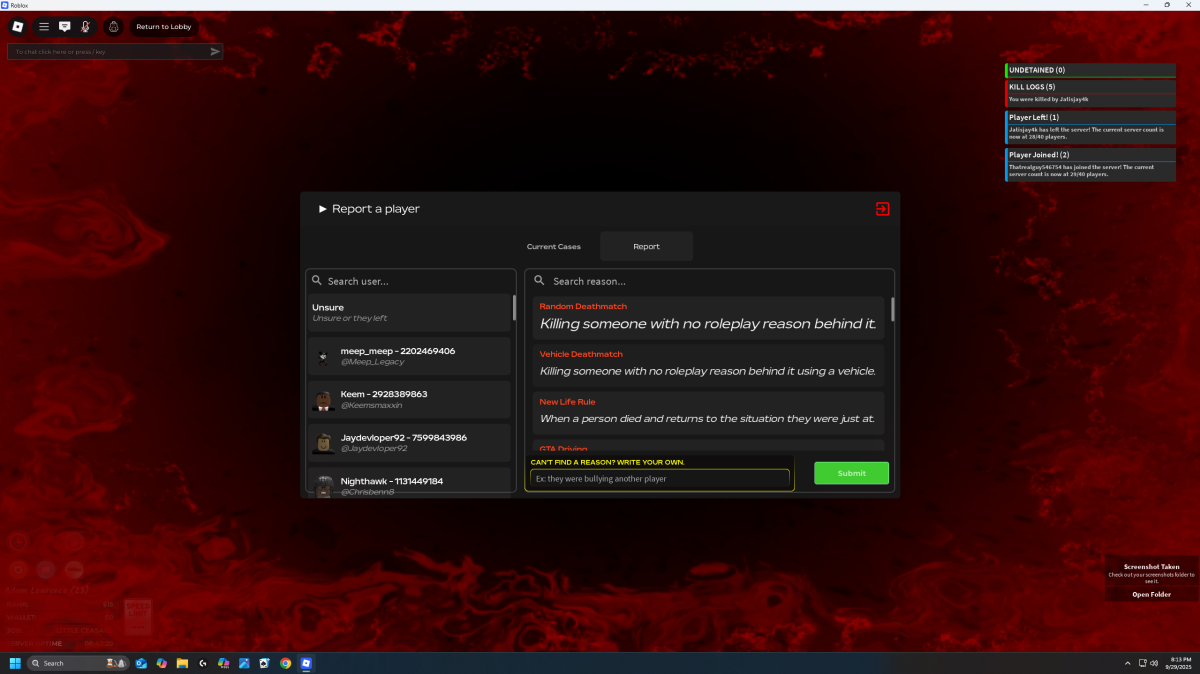Image resolution: width=1200 pixels, height=674 pixels.
Task: Close report panel with red exit icon
Action: [882, 209]
